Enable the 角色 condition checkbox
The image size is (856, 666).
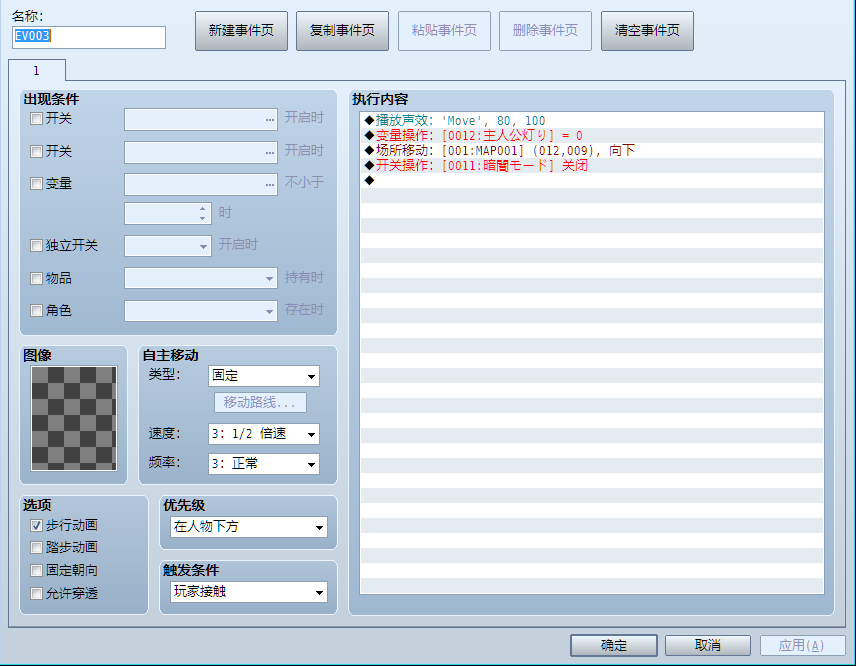tap(37, 311)
